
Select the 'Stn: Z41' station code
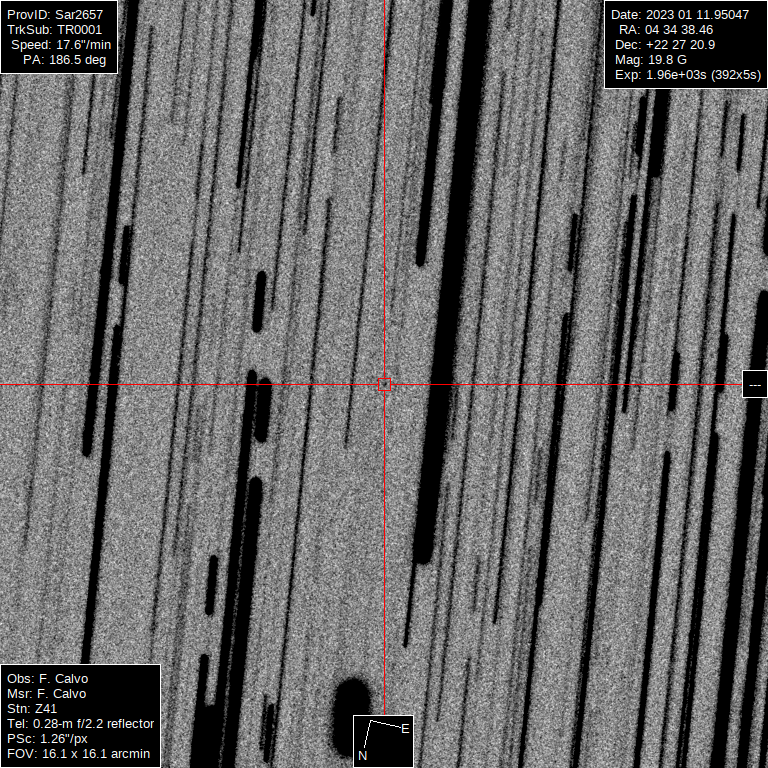[x=32, y=709]
